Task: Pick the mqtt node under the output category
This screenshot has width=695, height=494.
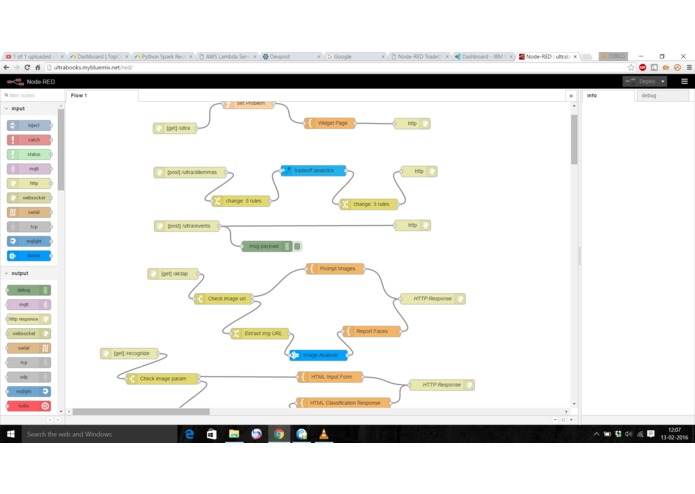Action: [29, 304]
